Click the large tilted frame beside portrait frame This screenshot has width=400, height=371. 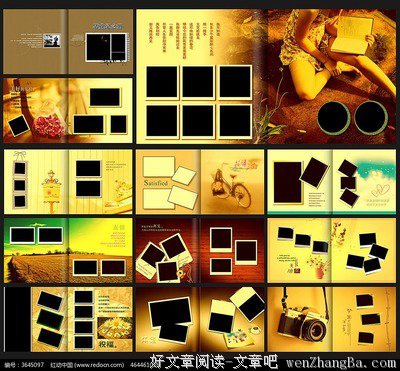tap(314, 172)
